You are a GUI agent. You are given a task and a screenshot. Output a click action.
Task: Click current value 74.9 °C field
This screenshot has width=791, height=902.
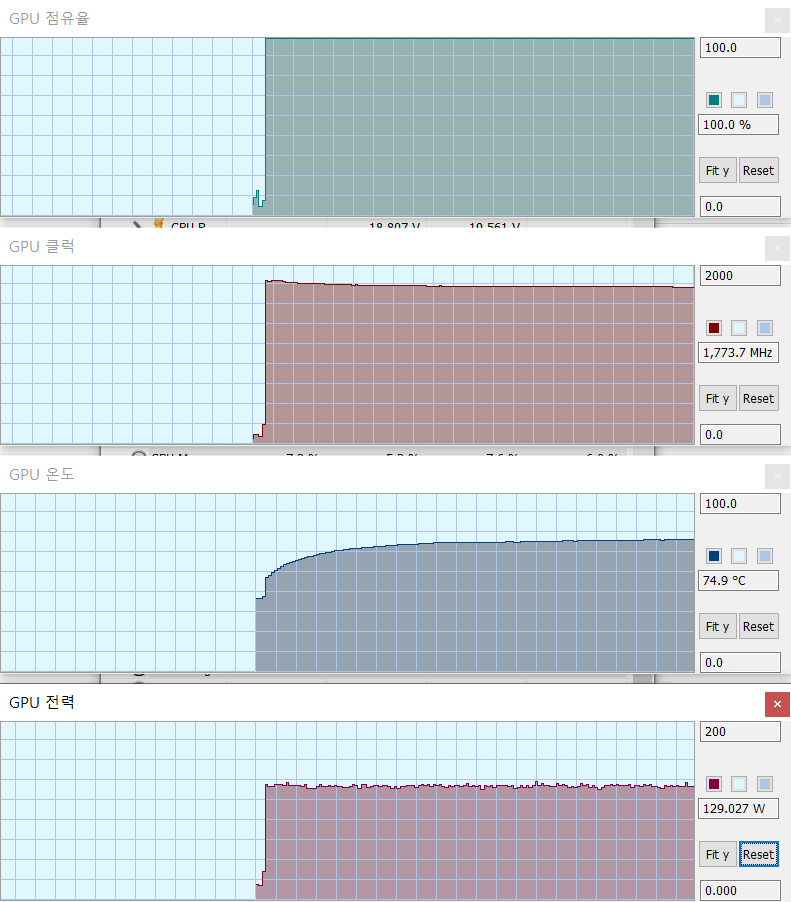pos(739,580)
